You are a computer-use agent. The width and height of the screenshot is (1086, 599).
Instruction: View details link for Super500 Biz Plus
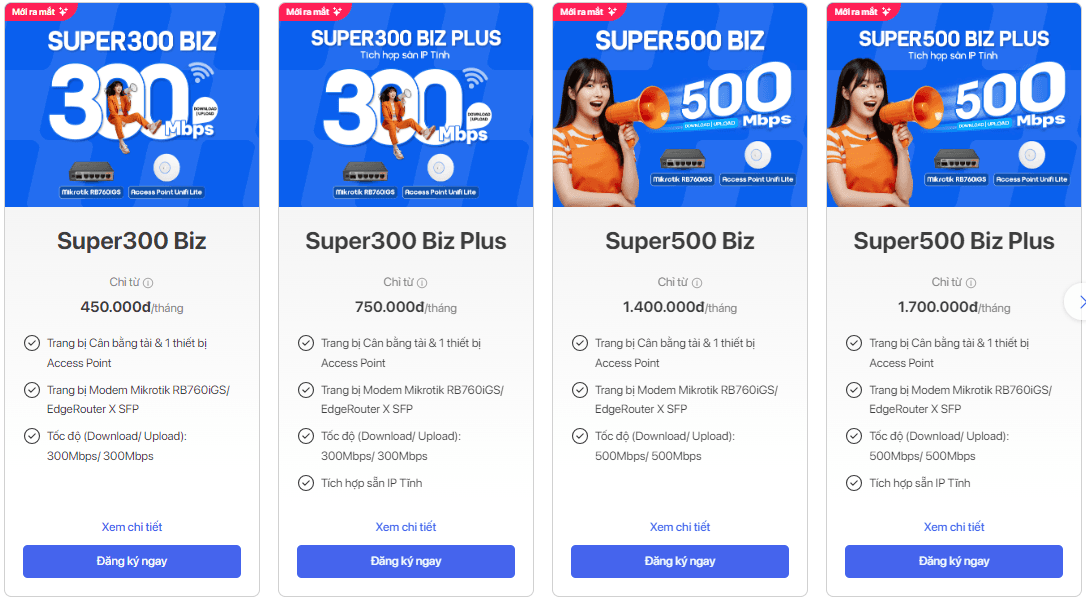(954, 527)
